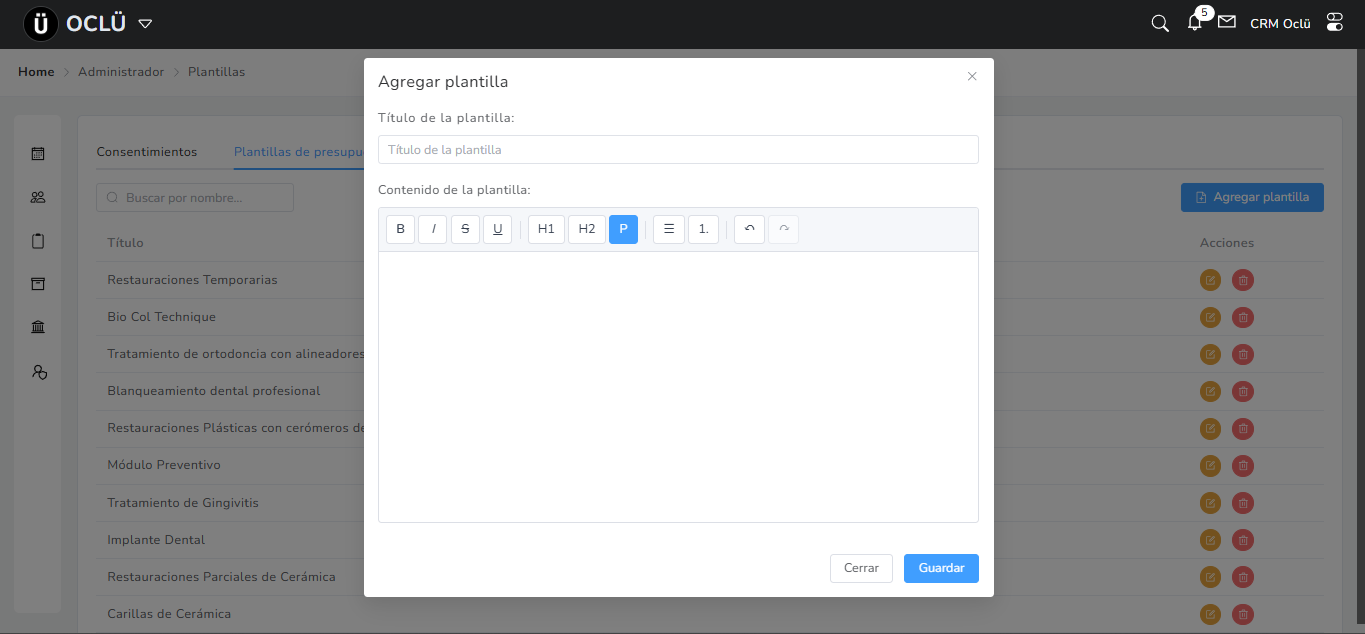Select the Implante Dental row text
Screen dimensions: 1365x634
(x=156, y=540)
